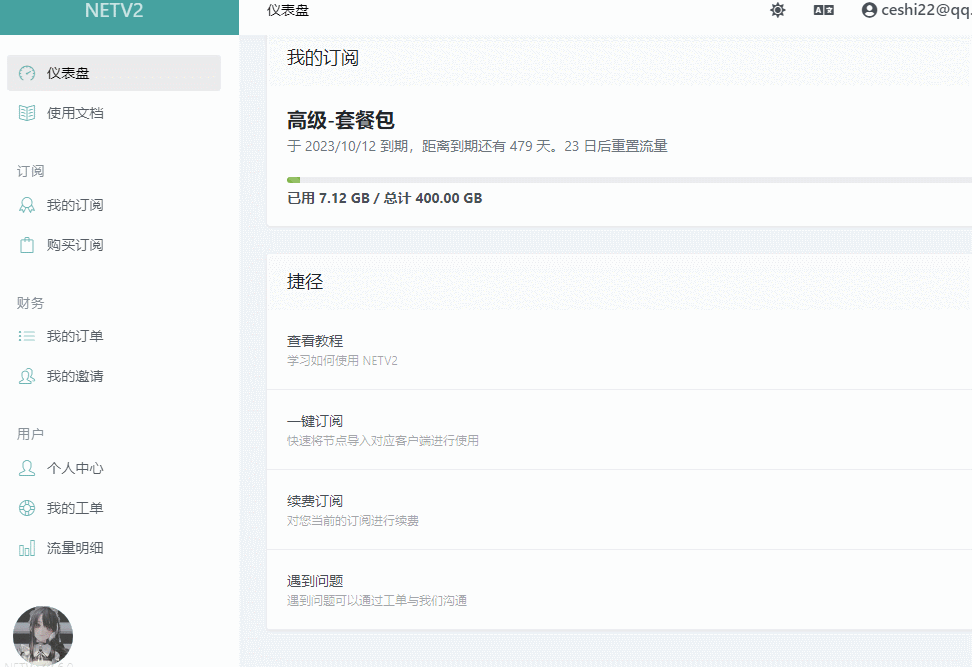Click the person icon beside 个人中心
Screen dimensions: 972x667
(x=27, y=468)
